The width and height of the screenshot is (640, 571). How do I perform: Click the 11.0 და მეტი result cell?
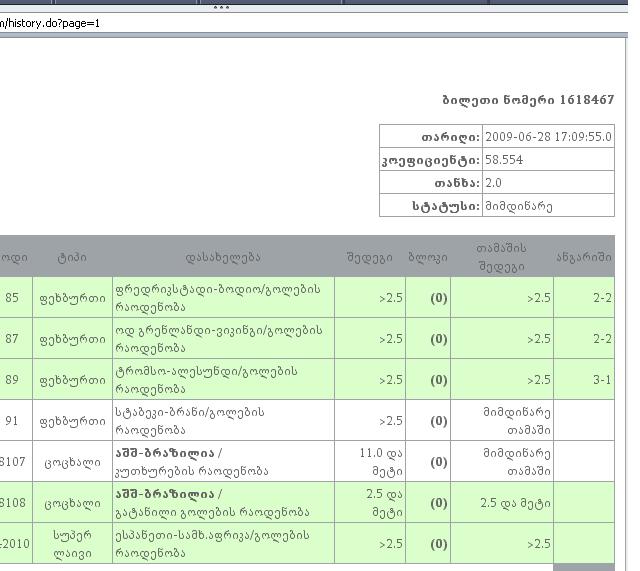pyautogui.click(x=370, y=461)
